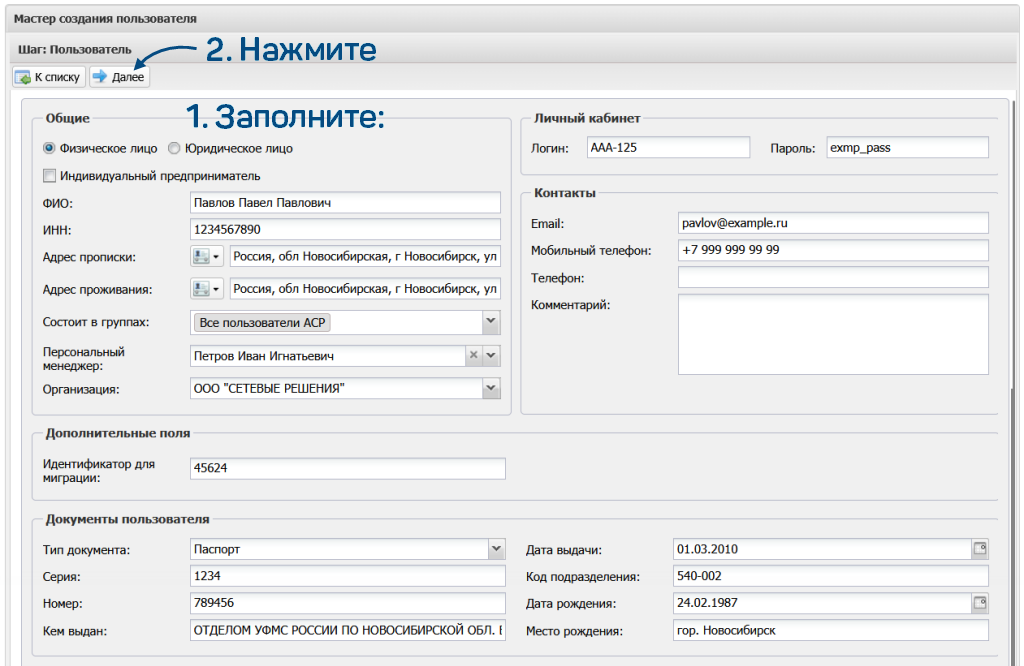
Task: Expand the Организация dropdown
Action: point(490,389)
